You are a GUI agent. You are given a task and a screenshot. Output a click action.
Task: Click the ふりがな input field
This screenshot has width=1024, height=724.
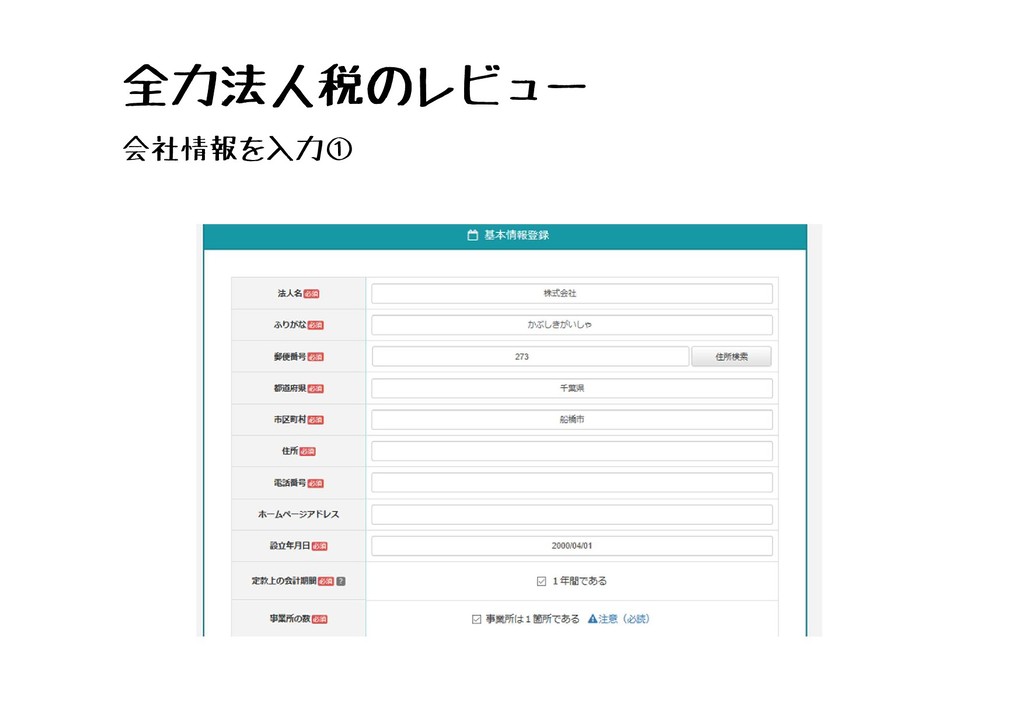click(x=571, y=324)
